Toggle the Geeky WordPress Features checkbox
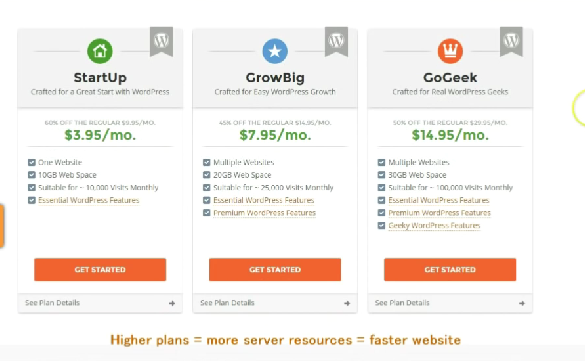 [381, 226]
